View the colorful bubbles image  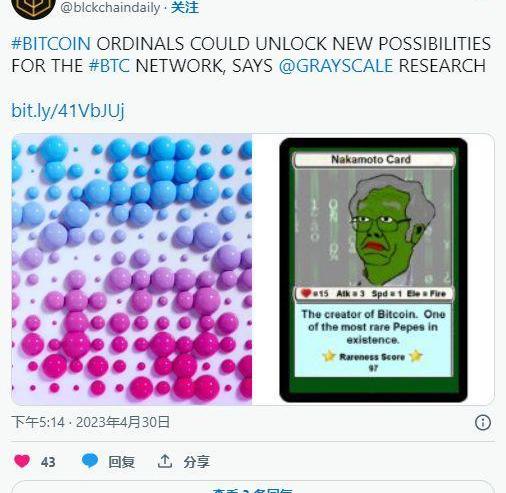[x=132, y=269]
